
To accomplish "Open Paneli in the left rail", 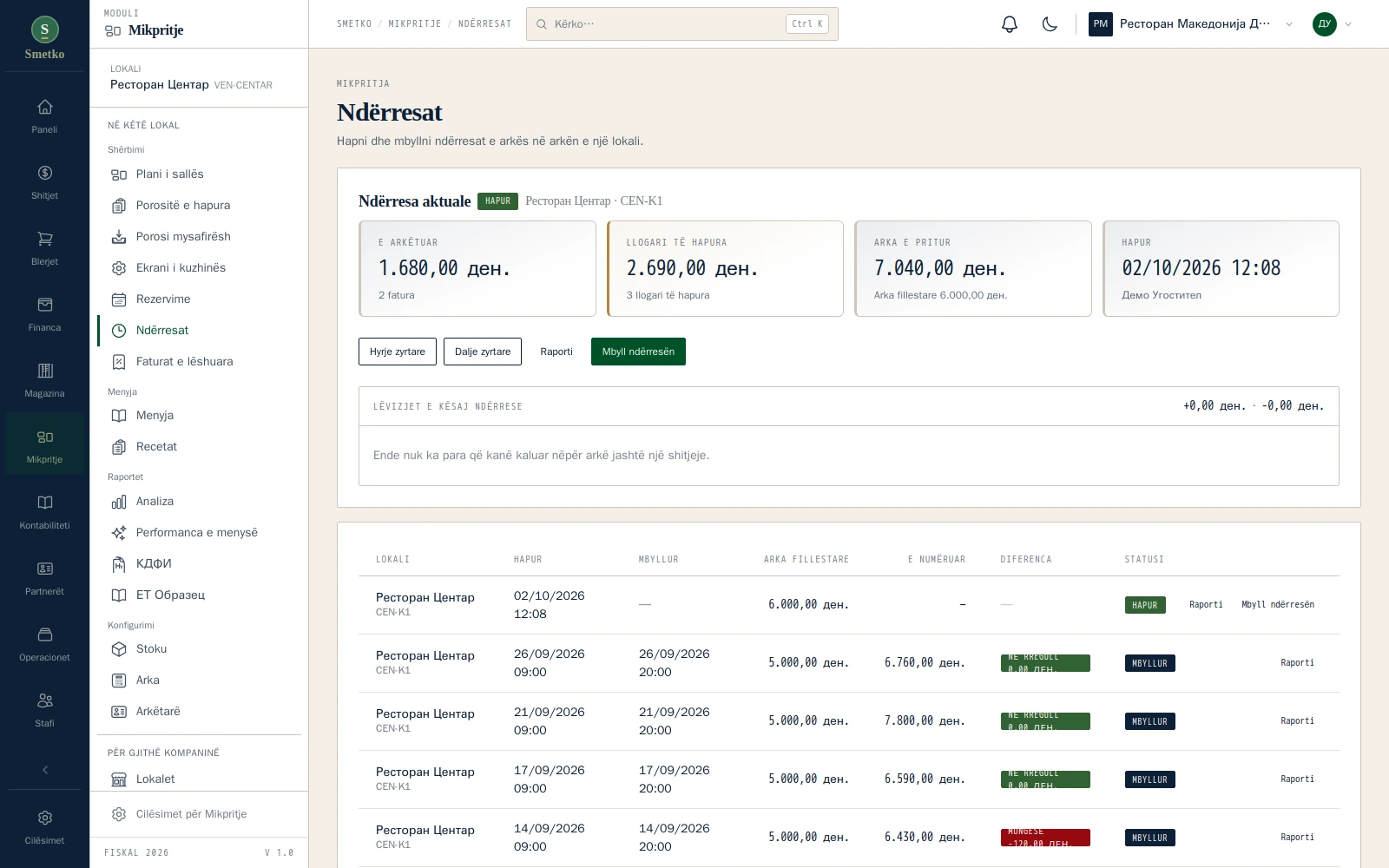I will [x=45, y=116].
